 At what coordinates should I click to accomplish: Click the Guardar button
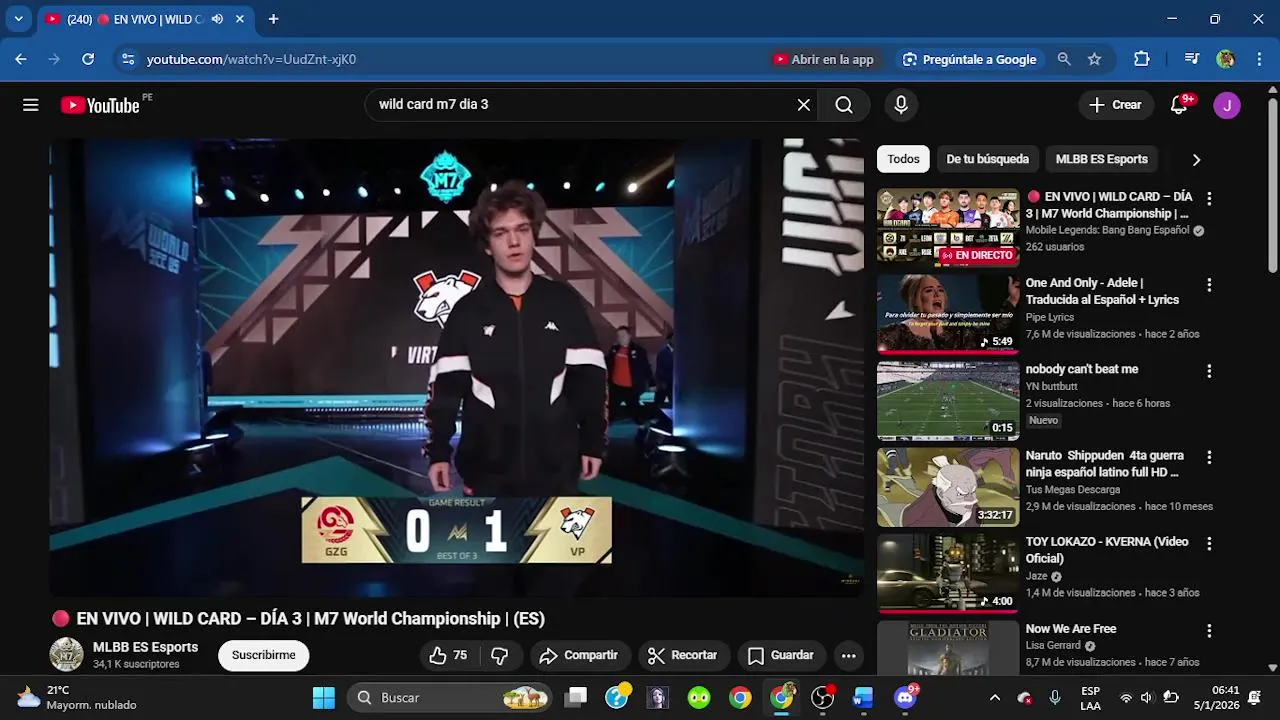pos(781,655)
